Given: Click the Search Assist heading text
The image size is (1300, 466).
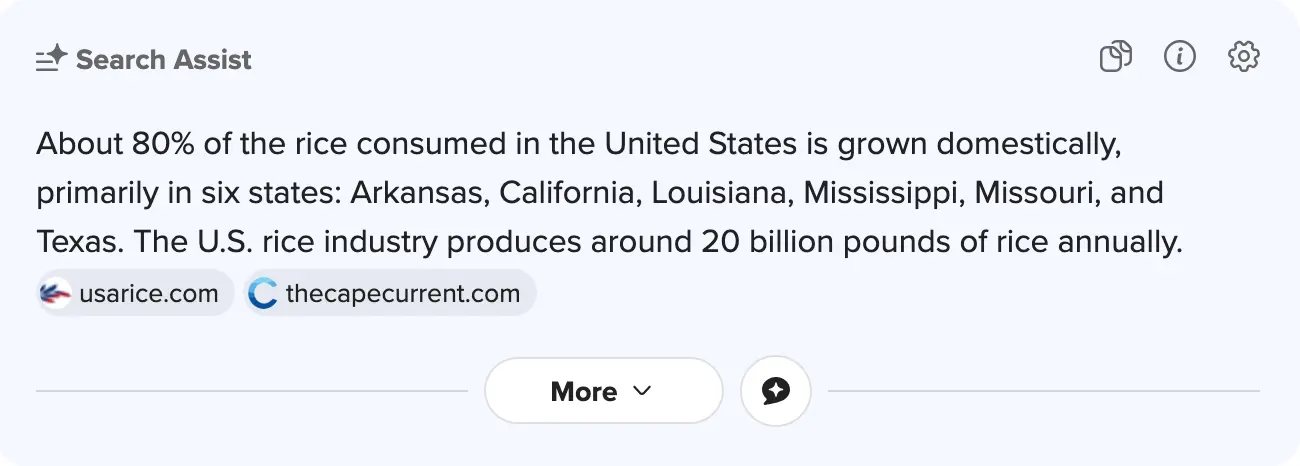Looking at the screenshot, I should (x=164, y=60).
